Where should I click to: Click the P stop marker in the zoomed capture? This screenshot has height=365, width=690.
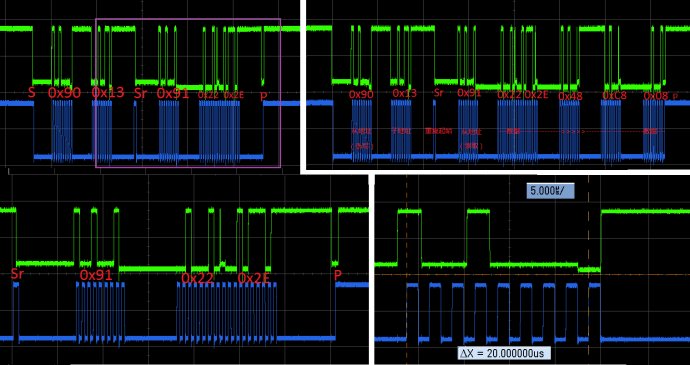[x=338, y=275]
